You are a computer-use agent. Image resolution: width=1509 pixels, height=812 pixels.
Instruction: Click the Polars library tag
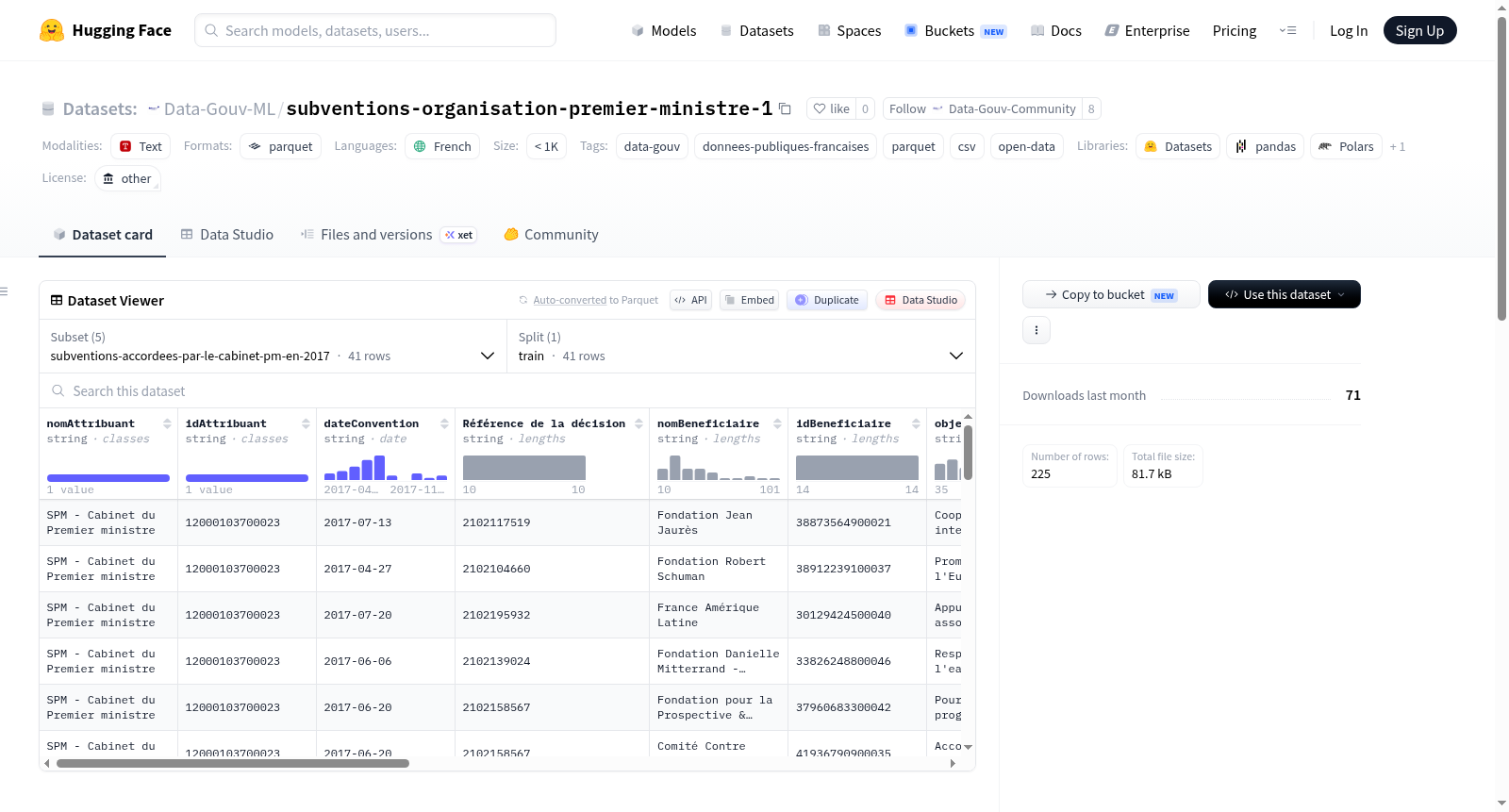(1346, 146)
